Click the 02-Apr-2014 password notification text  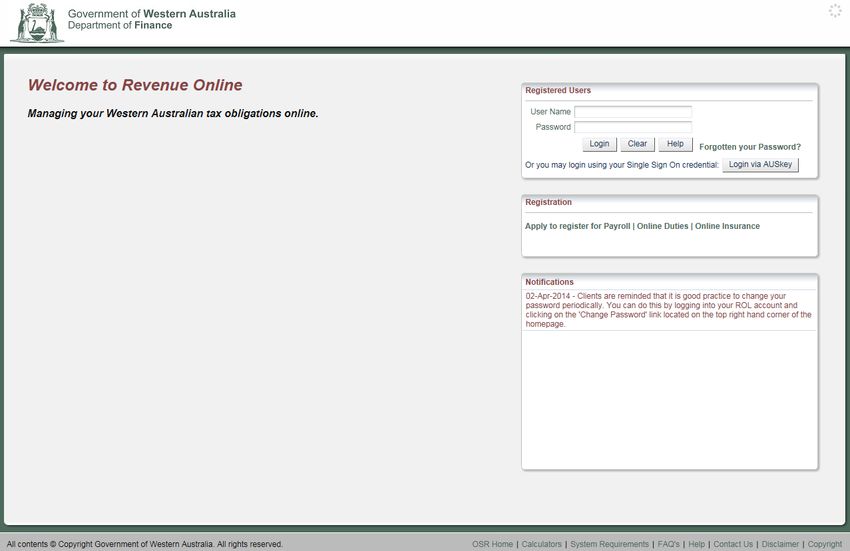pyautogui.click(x=668, y=310)
